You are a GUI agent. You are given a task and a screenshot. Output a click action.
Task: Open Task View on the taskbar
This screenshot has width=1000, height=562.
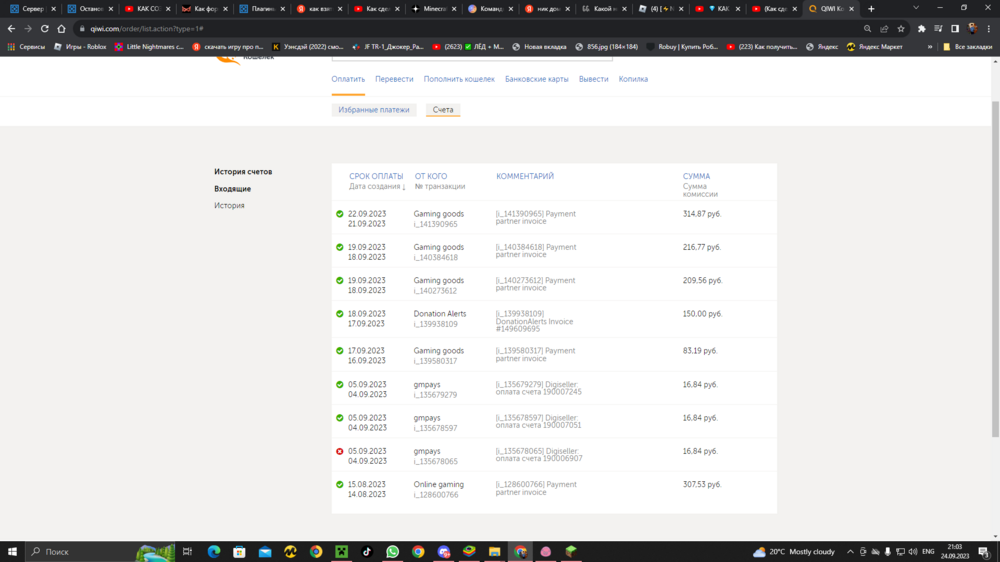[188, 552]
